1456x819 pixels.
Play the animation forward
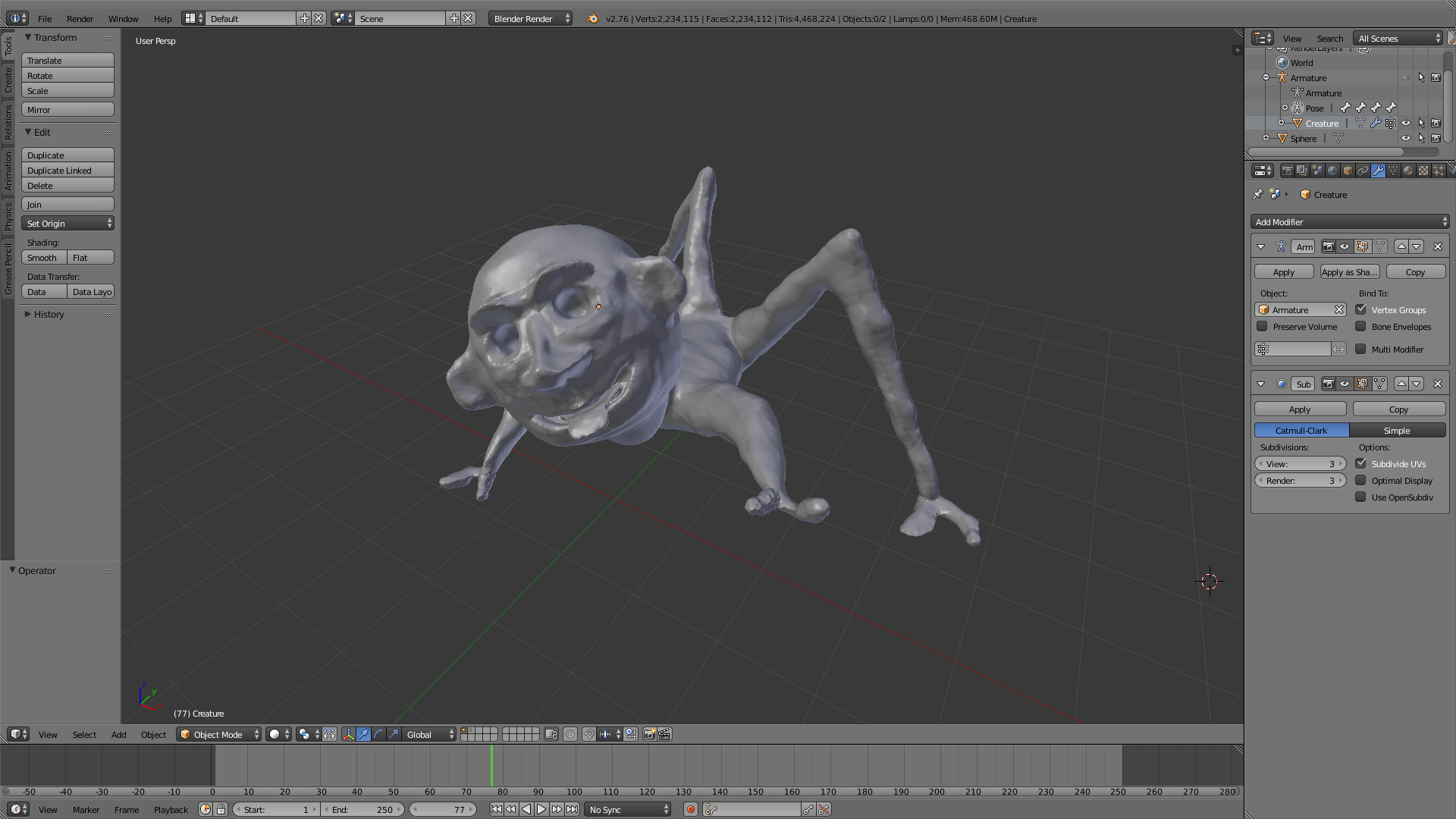coord(541,809)
